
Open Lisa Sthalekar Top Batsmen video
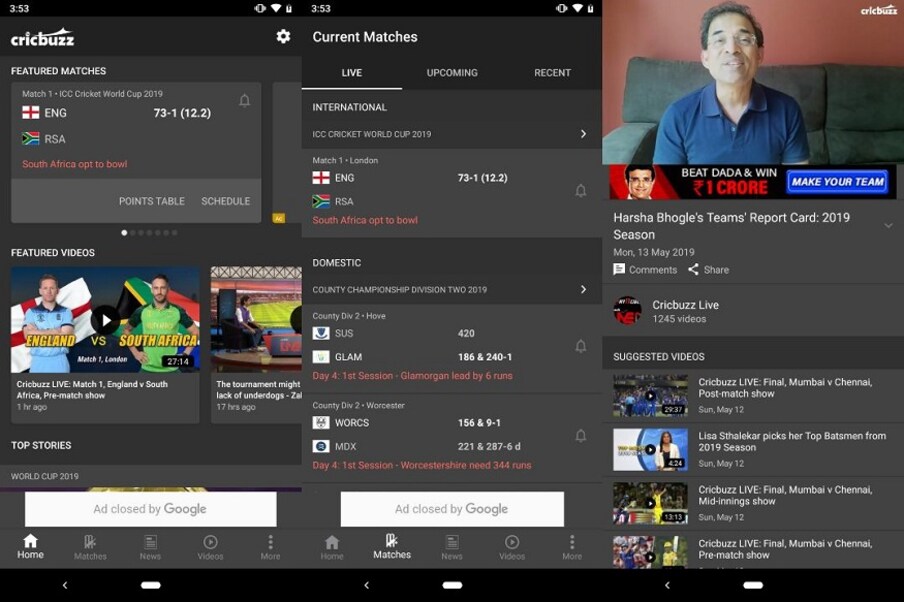point(753,449)
